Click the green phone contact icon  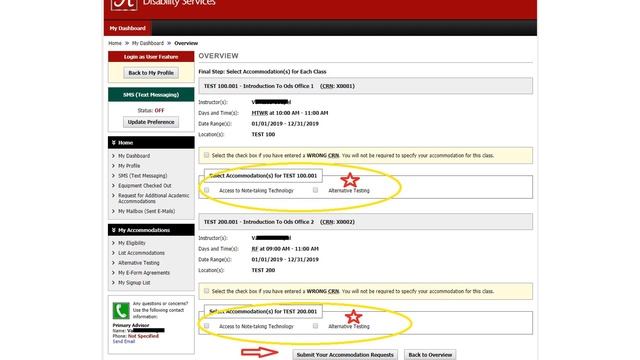pos(121,311)
